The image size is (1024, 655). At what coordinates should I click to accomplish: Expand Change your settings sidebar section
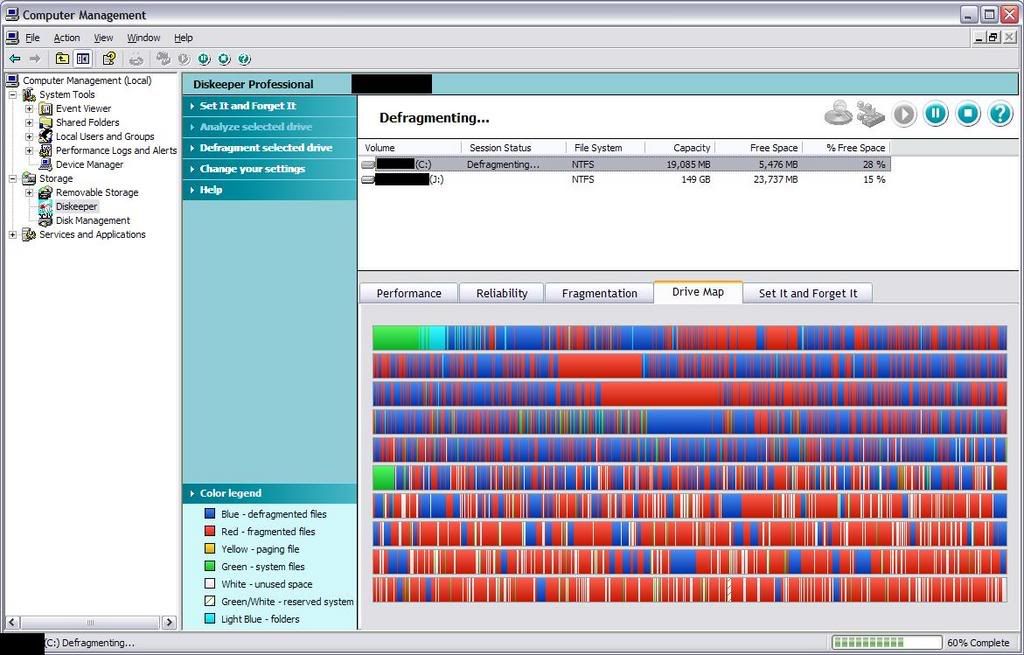pyautogui.click(x=270, y=168)
